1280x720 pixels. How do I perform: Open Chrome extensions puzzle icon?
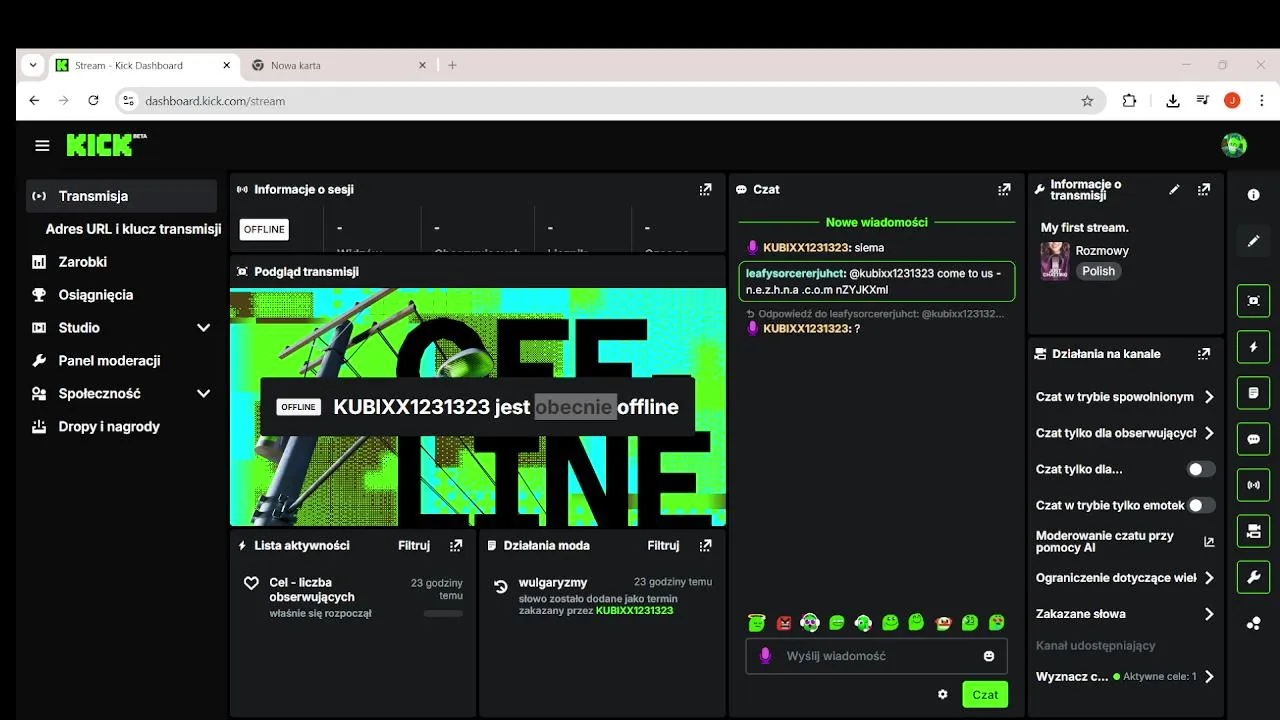click(x=1129, y=101)
